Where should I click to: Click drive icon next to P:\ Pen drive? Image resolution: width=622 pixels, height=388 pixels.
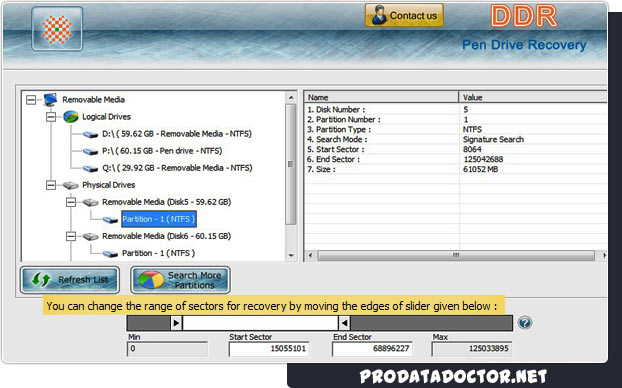[x=90, y=152]
